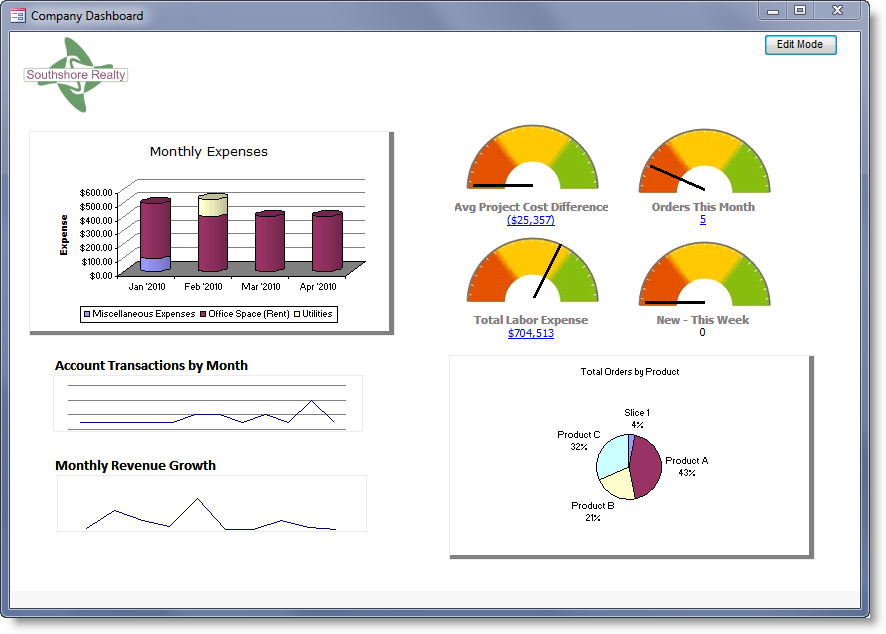Viewport: 886px width, 634px height.
Task: Select the Total Labor Expense gauge
Action: 531,273
